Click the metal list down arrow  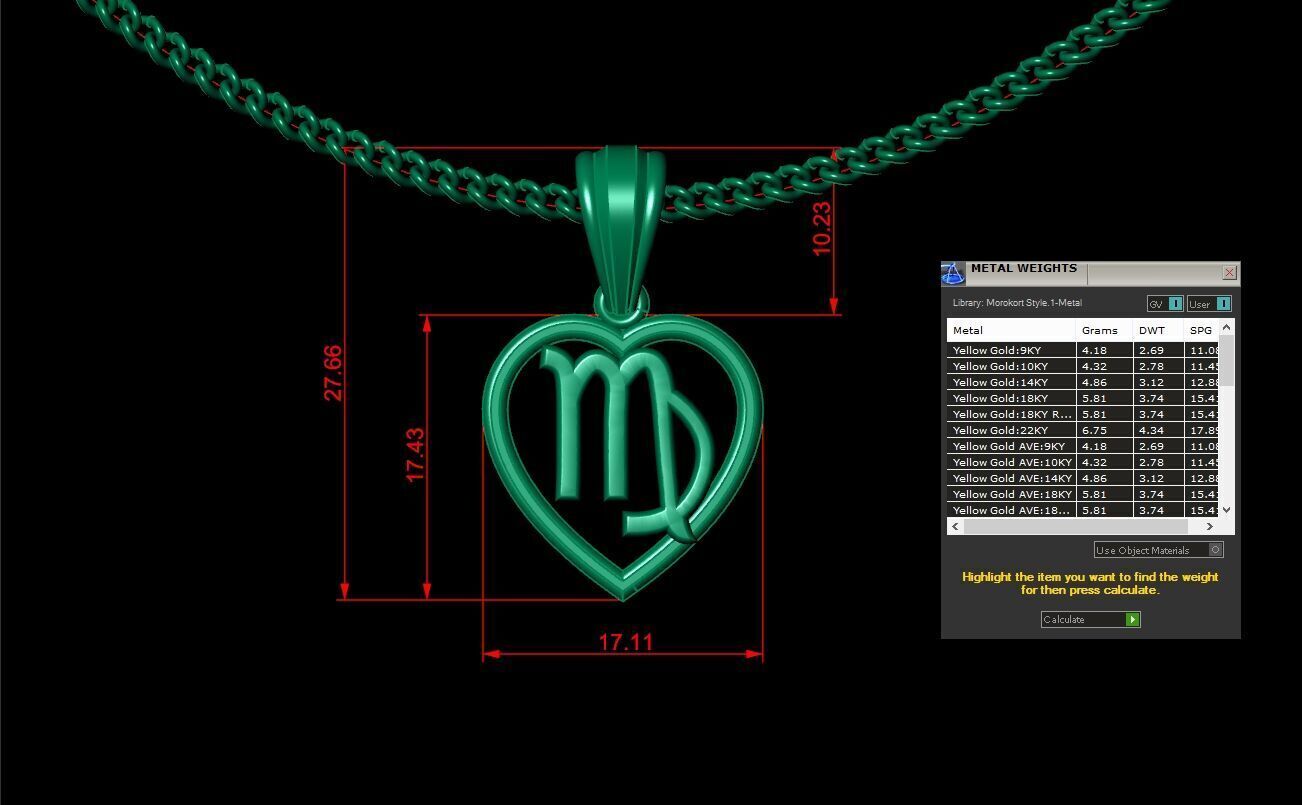pos(1227,510)
